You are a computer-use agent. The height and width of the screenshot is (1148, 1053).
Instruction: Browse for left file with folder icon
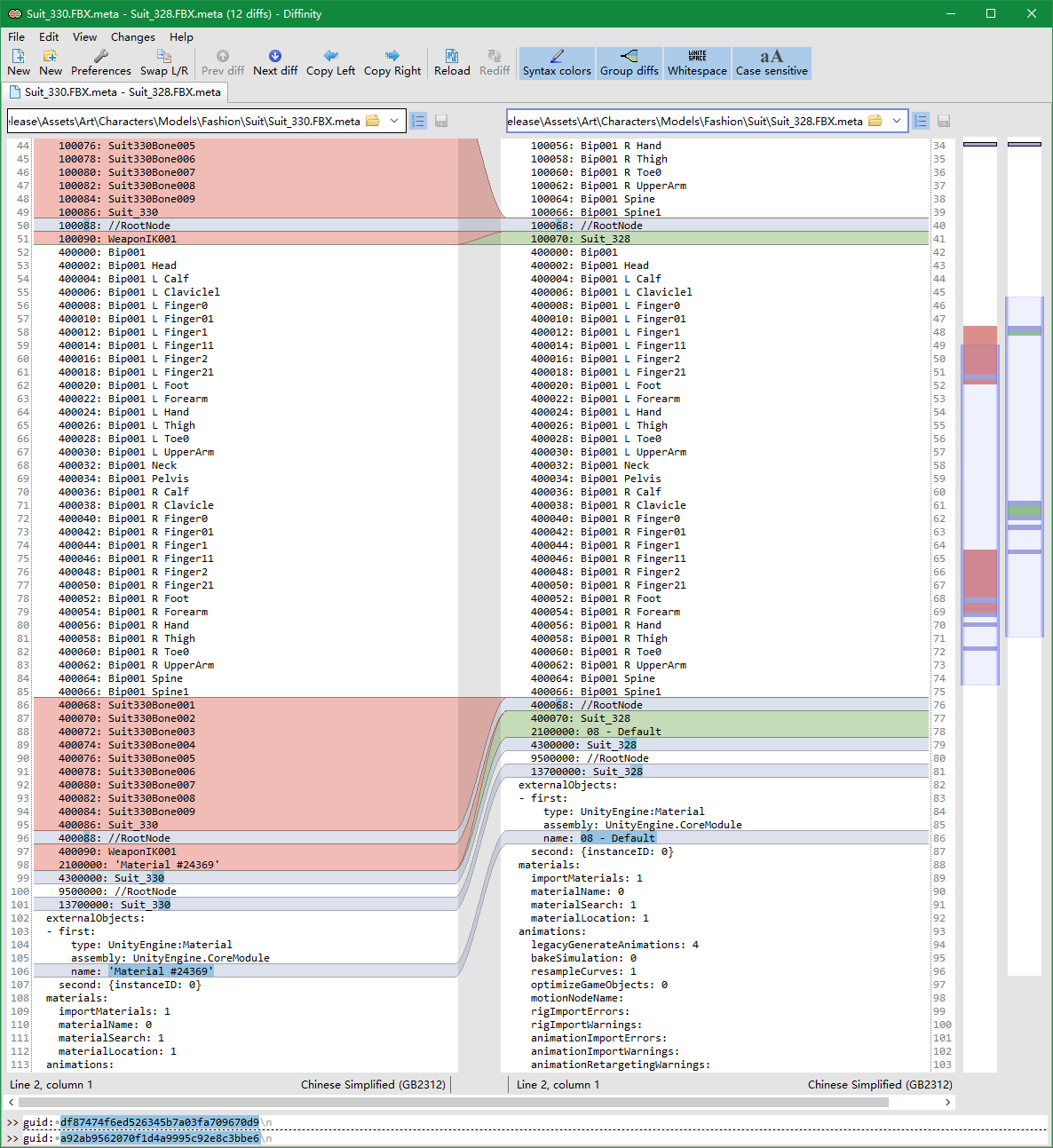point(373,121)
